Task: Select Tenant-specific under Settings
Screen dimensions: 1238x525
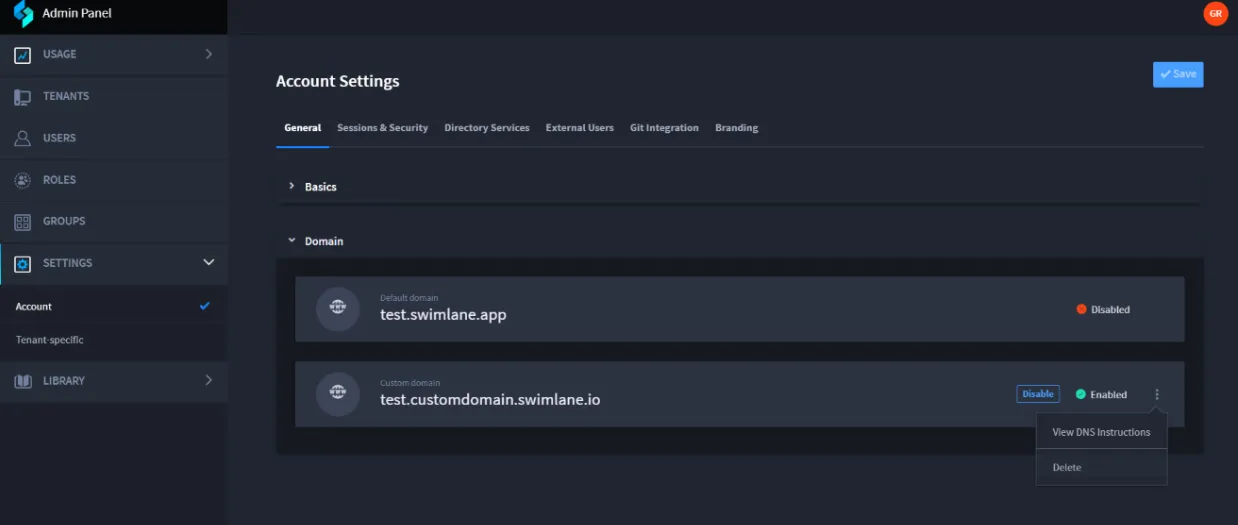Action: [x=113, y=340]
